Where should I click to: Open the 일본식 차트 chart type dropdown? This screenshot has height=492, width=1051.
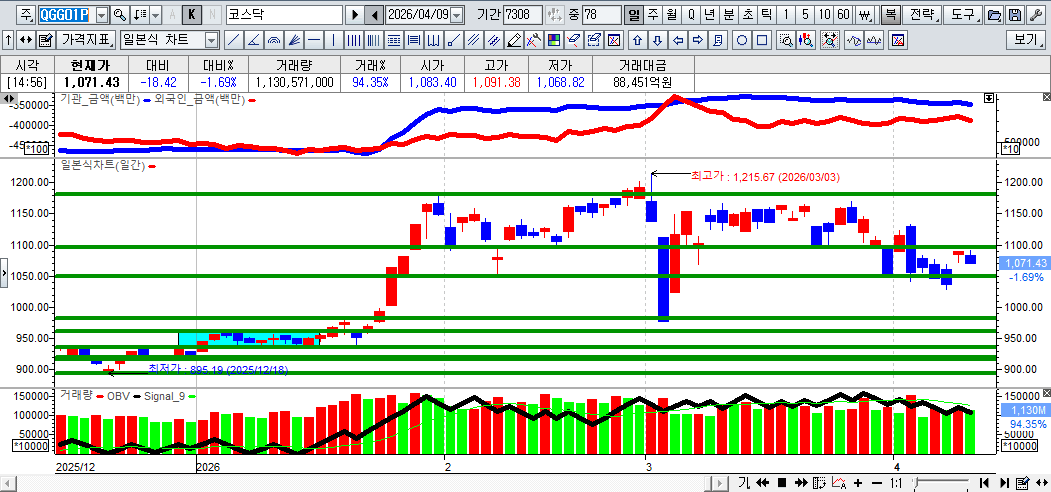(x=211, y=40)
